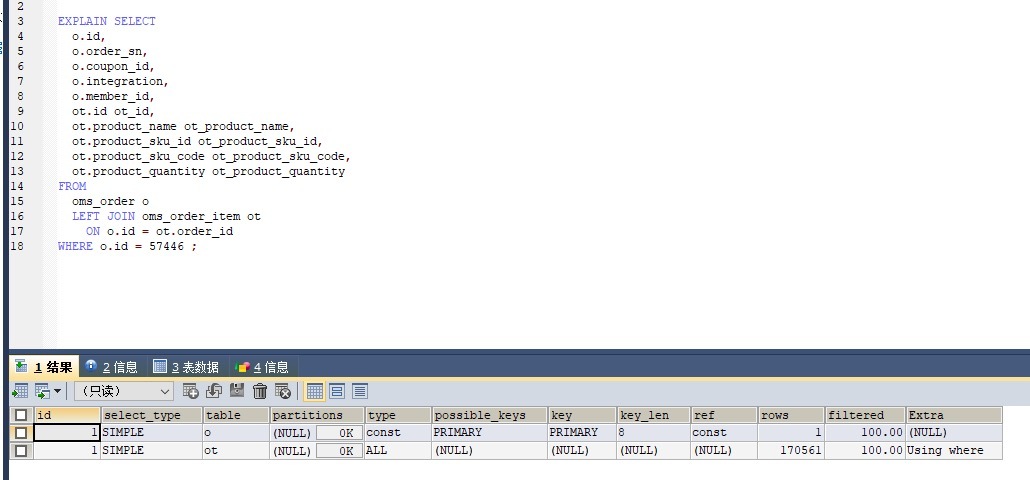1030x480 pixels.
Task: Check the select-all checkbox in header row
Action: [21, 415]
